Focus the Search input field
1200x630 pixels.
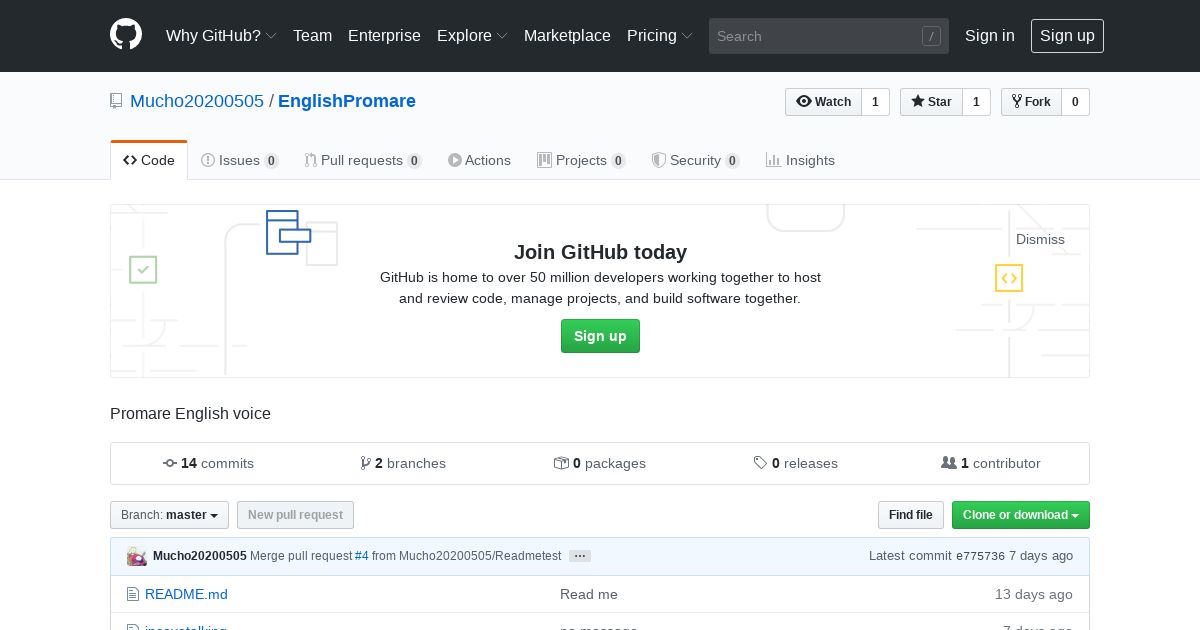coord(829,36)
